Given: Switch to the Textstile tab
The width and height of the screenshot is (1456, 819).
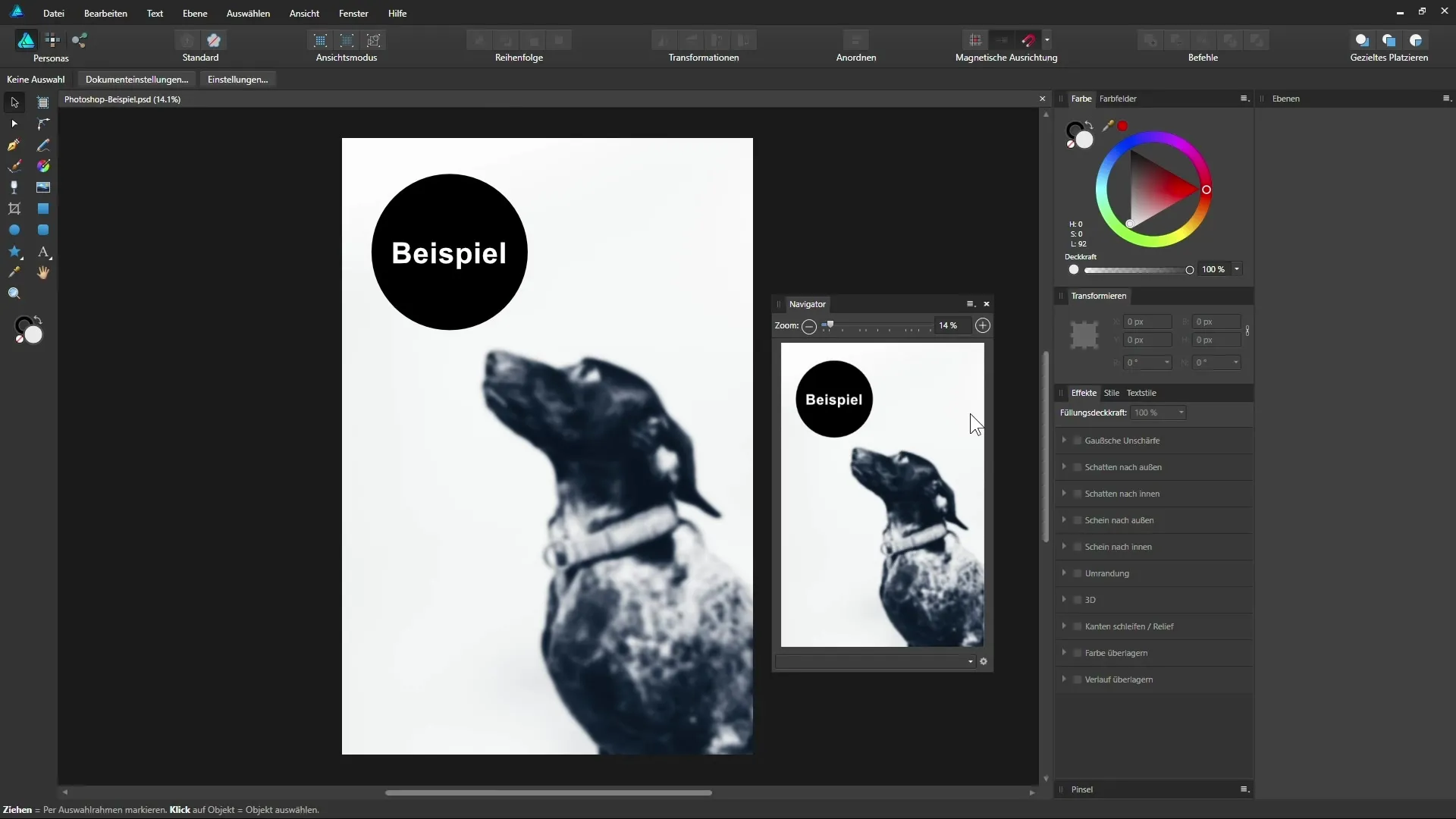Looking at the screenshot, I should pyautogui.click(x=1141, y=393).
